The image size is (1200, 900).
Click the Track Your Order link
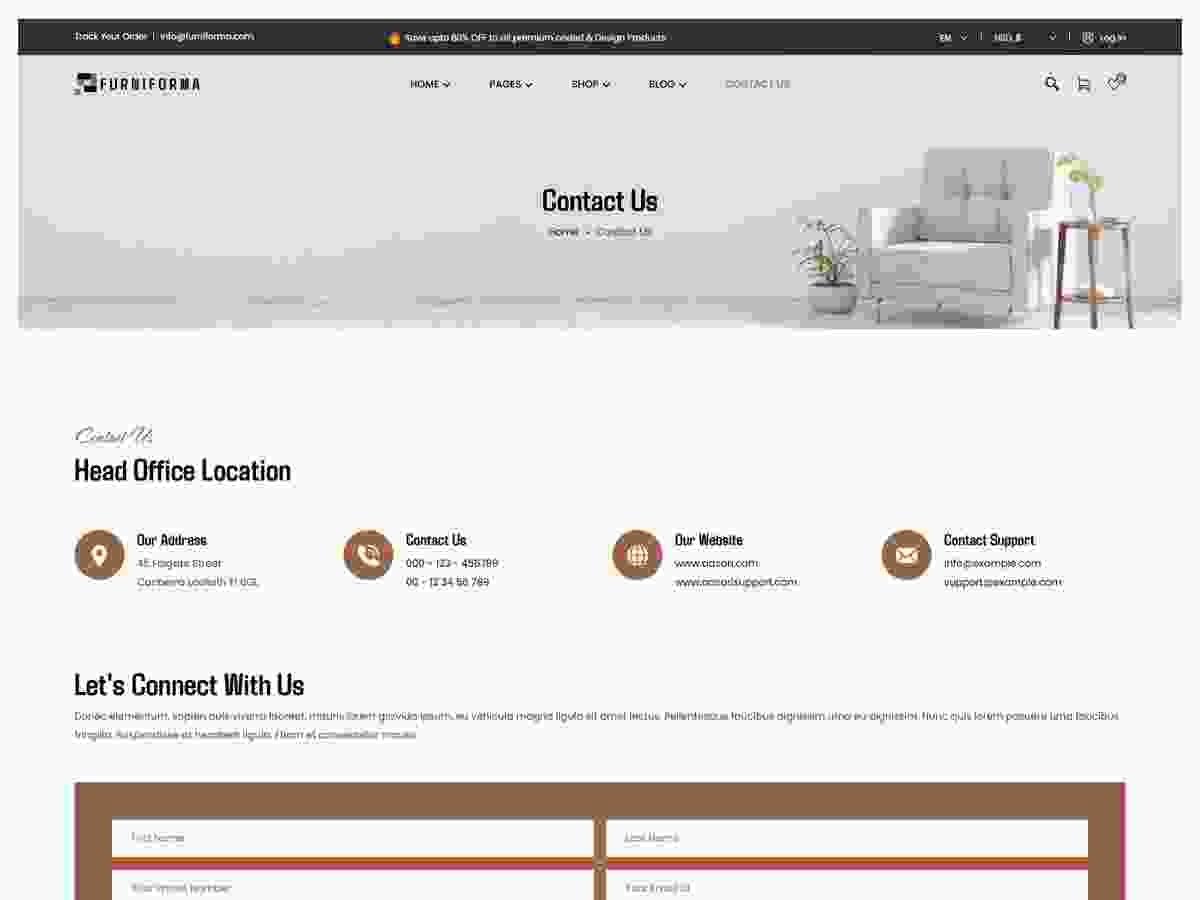click(110, 37)
